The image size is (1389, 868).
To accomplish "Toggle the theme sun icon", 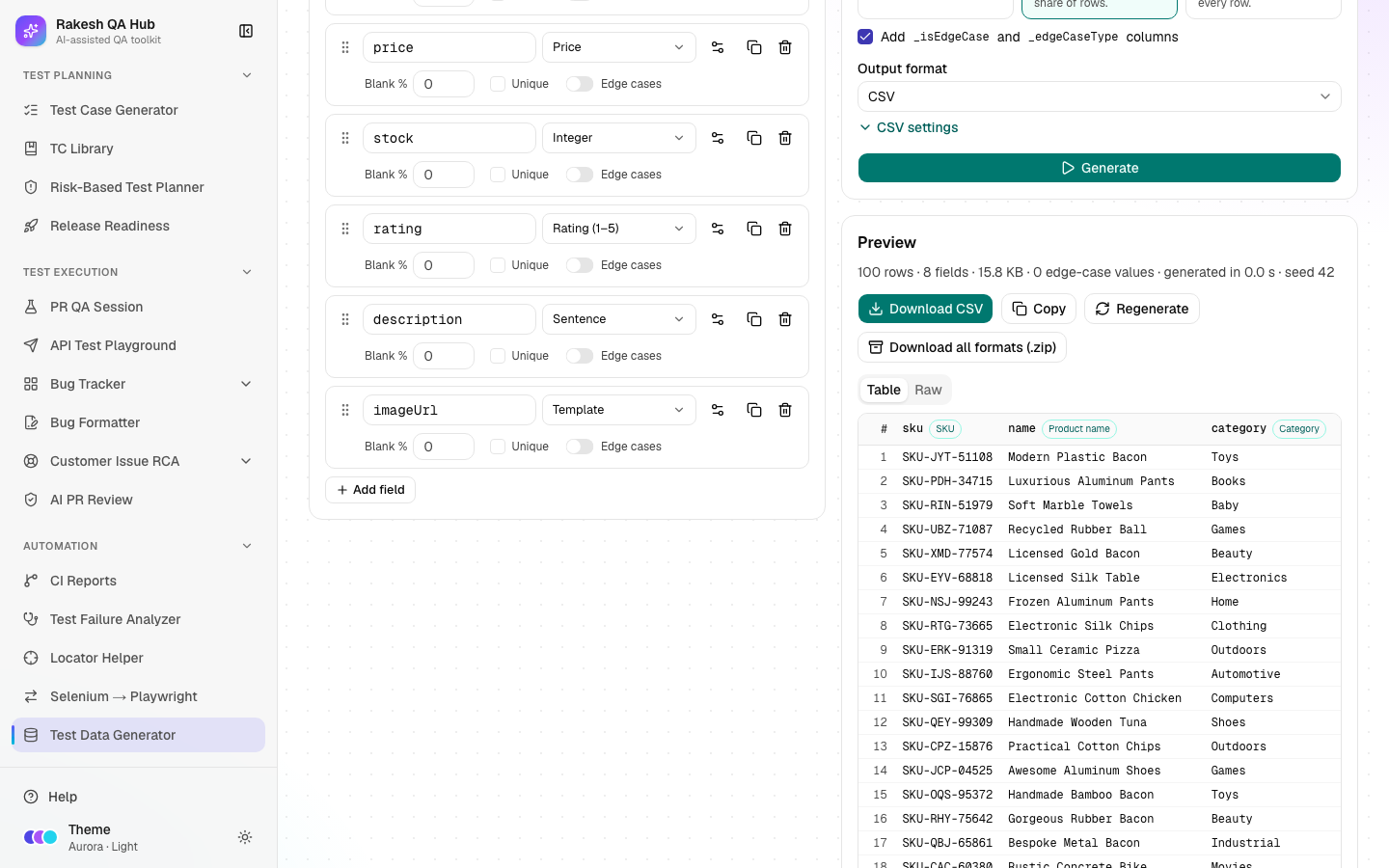I will [245, 837].
